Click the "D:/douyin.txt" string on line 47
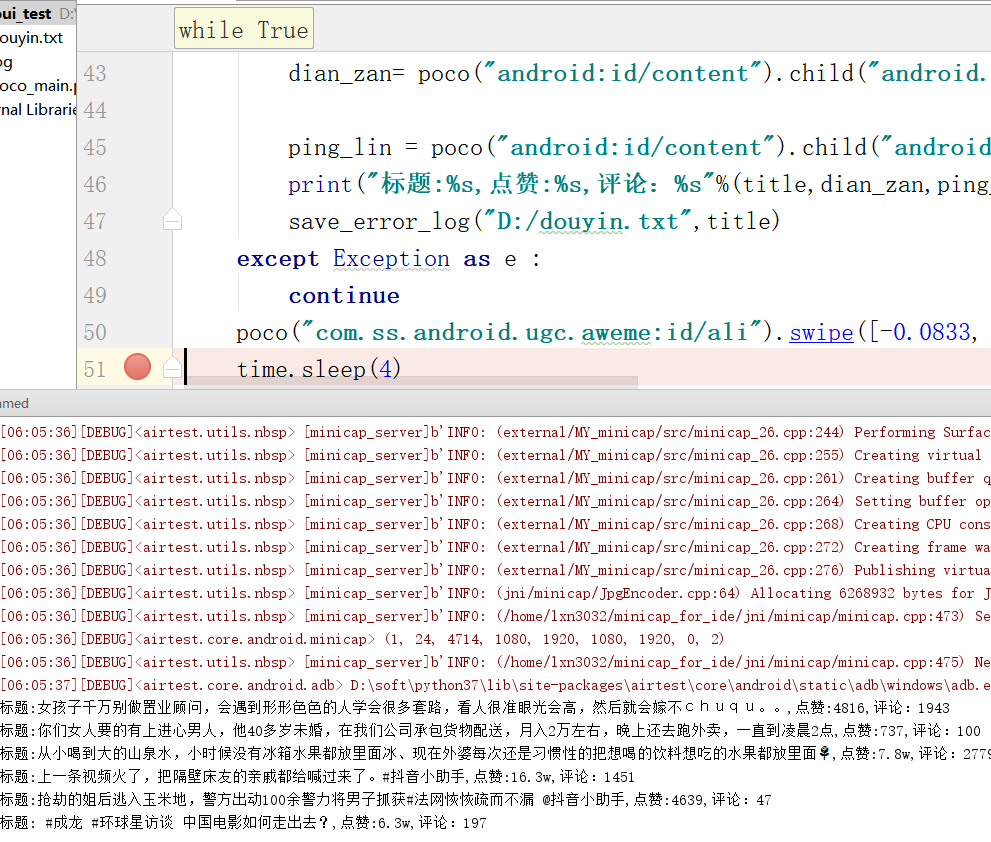The width and height of the screenshot is (991, 842). tap(586, 221)
